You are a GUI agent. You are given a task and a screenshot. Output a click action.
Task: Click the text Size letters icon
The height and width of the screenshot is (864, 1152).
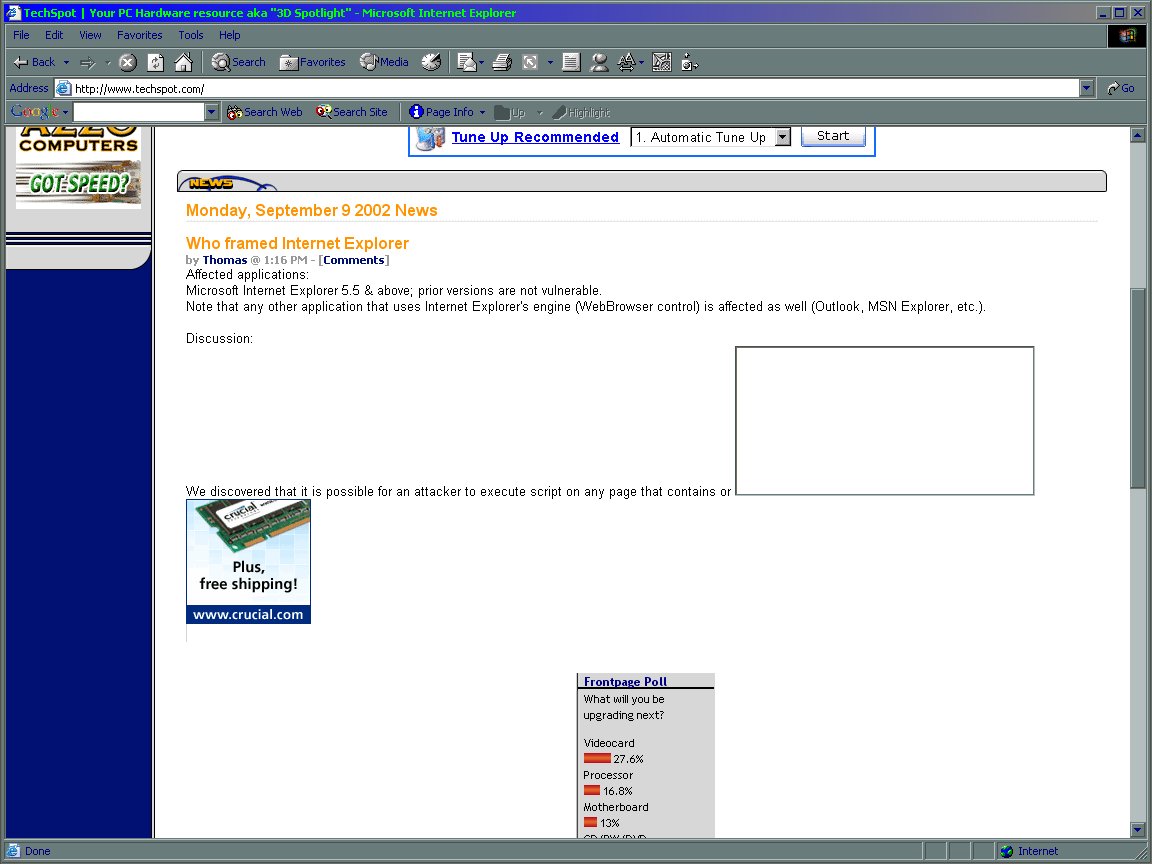[x=626, y=62]
